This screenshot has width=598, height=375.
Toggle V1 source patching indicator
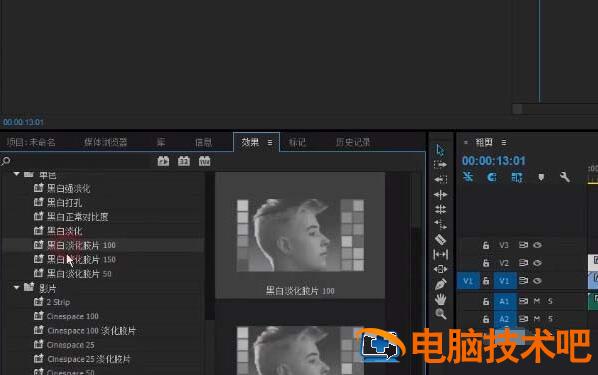(x=468, y=281)
